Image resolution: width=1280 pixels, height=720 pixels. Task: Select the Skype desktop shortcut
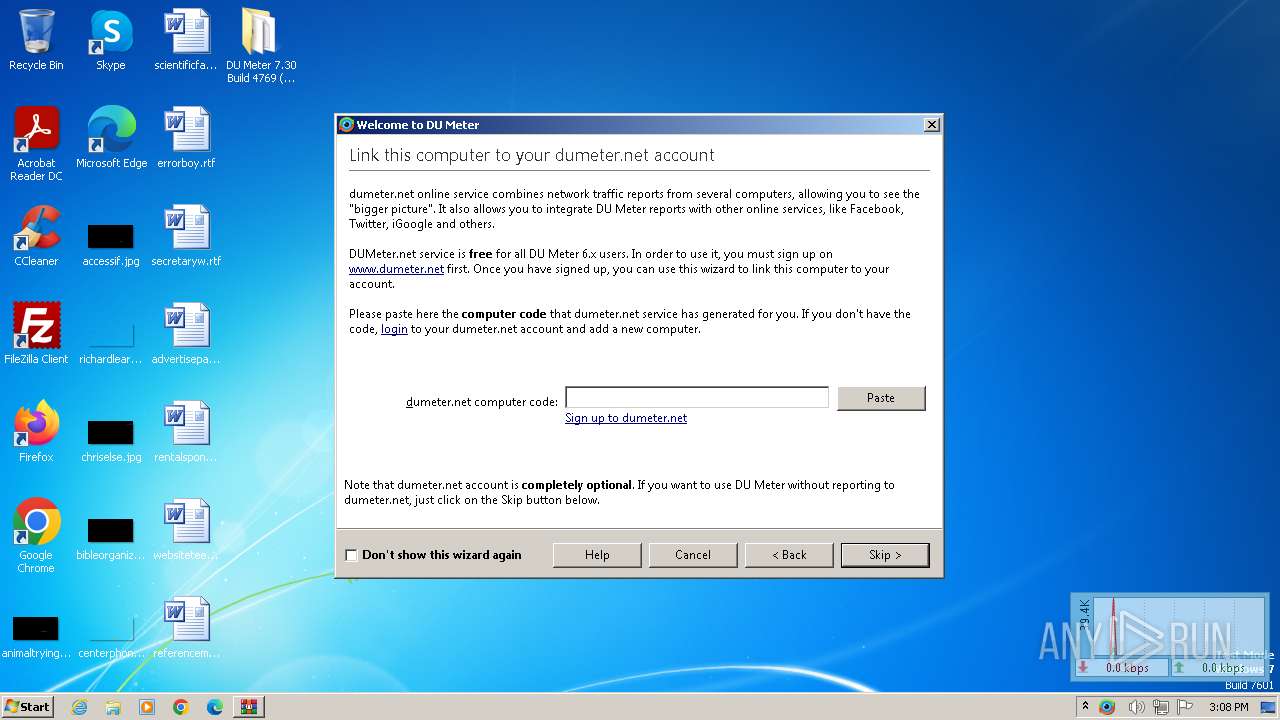(111, 40)
